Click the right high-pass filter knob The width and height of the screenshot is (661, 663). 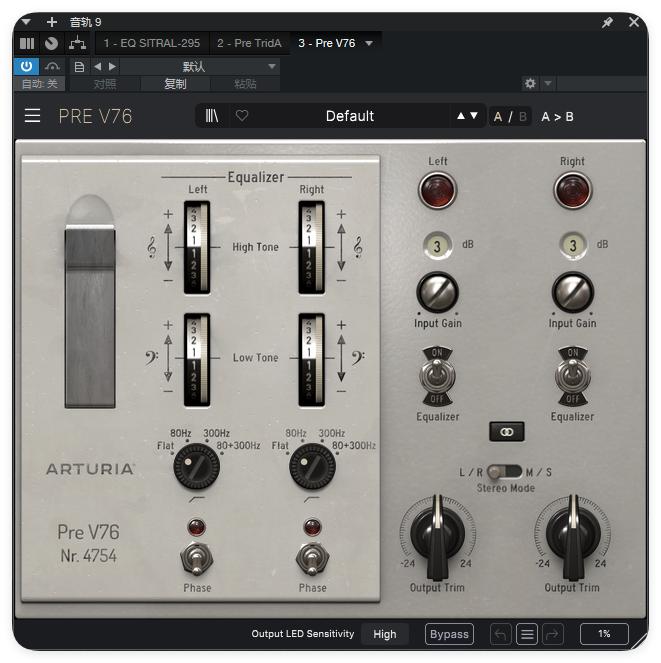[x=312, y=467]
